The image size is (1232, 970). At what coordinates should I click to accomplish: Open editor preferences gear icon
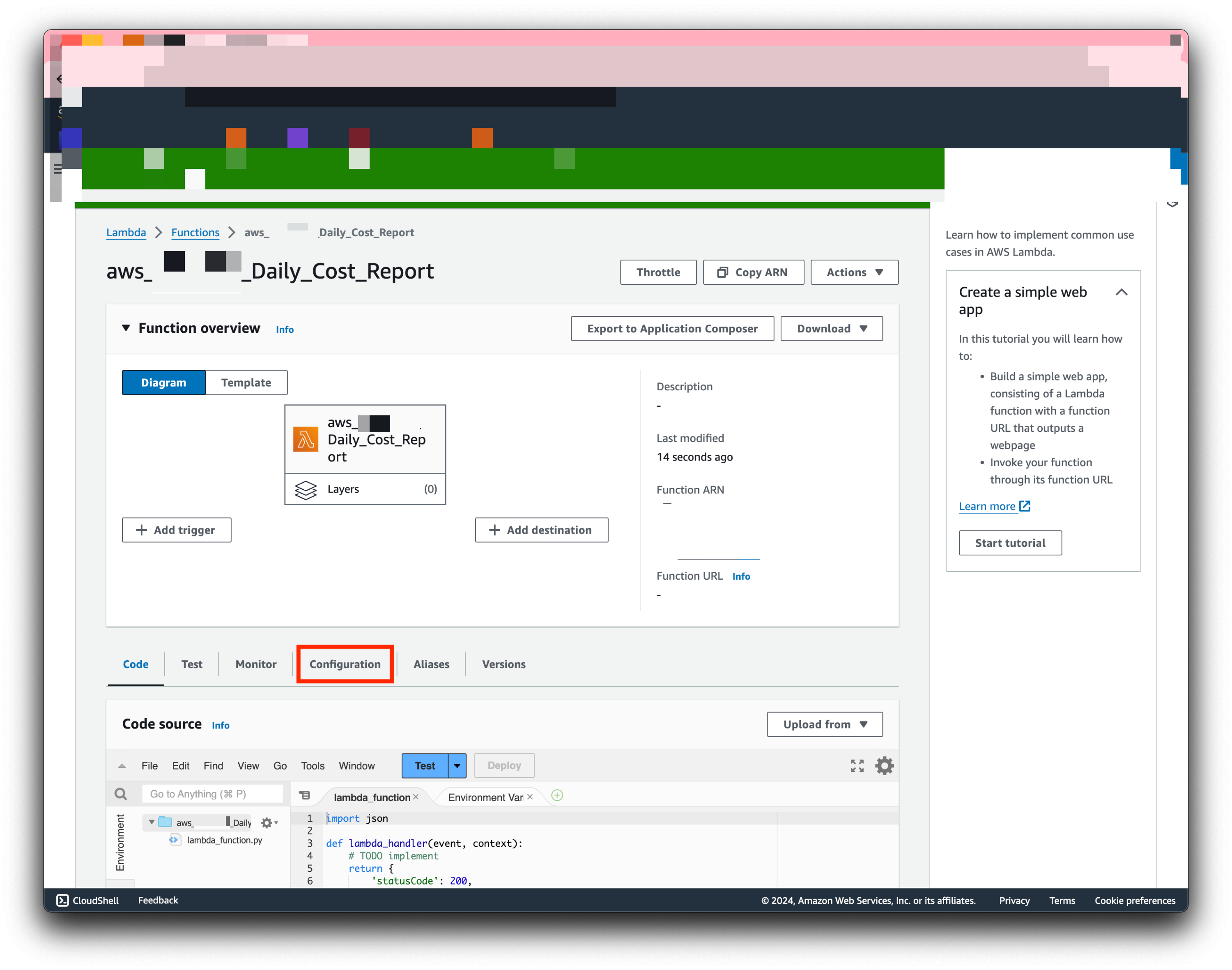tap(884, 765)
